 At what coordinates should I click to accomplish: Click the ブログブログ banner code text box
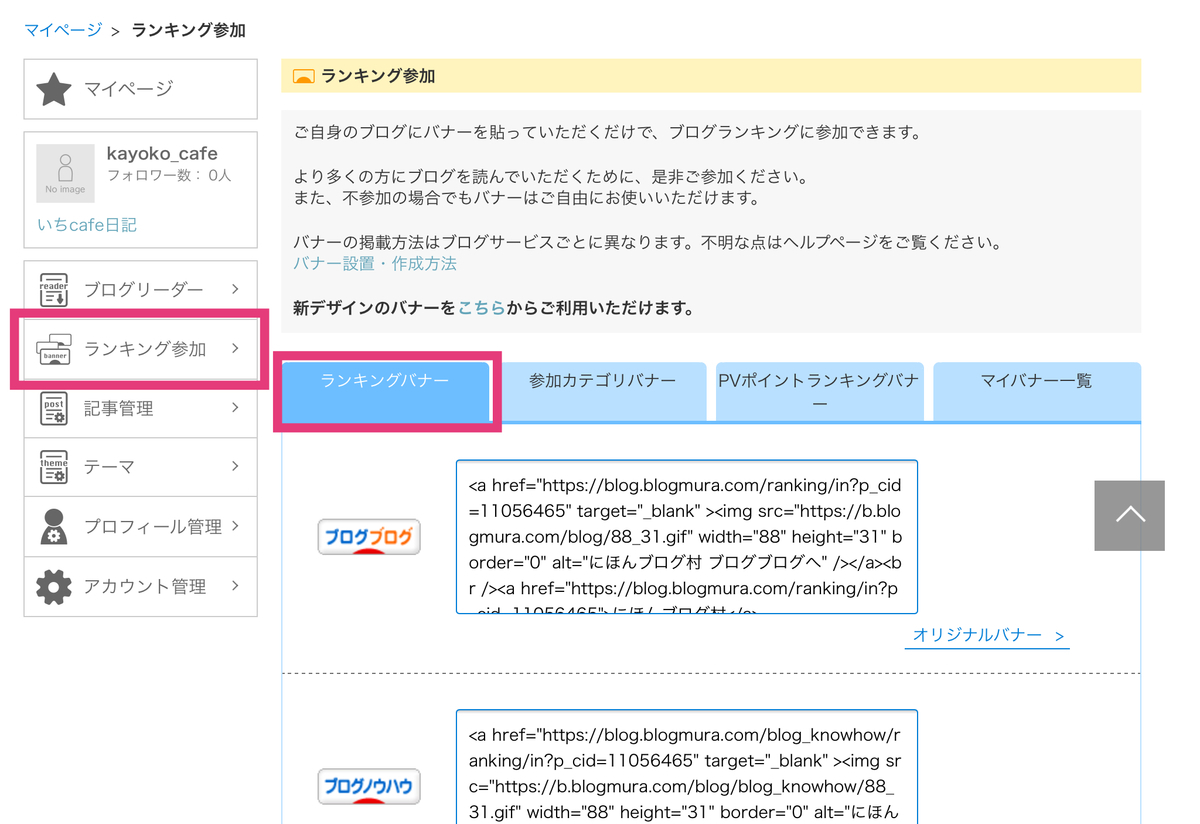point(687,537)
